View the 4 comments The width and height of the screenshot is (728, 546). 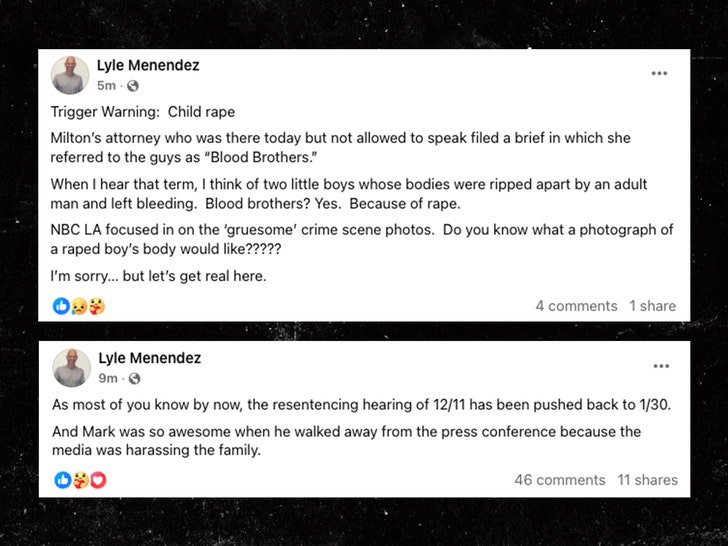click(x=576, y=306)
